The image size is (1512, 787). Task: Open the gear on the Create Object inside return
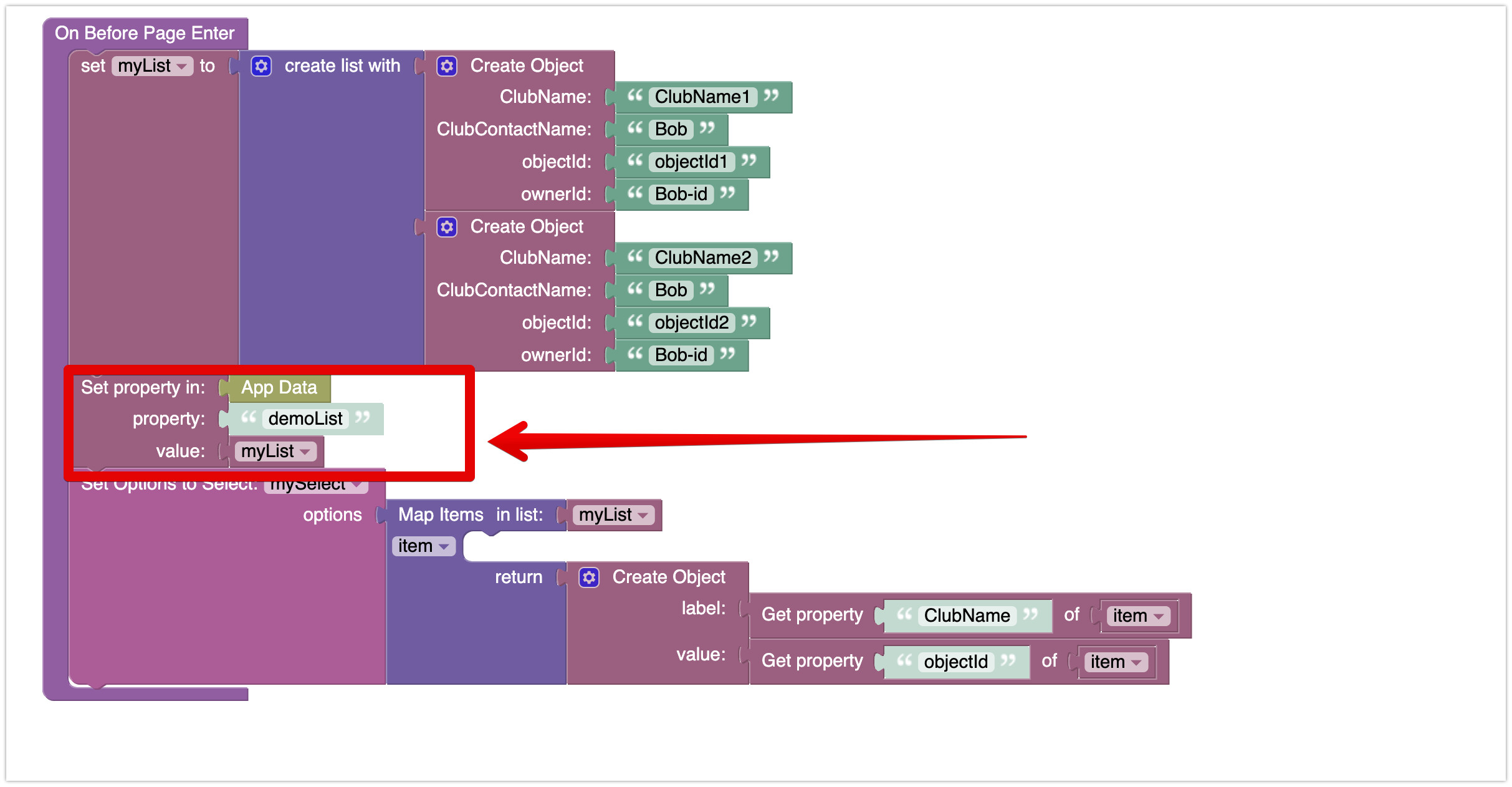[x=588, y=577]
